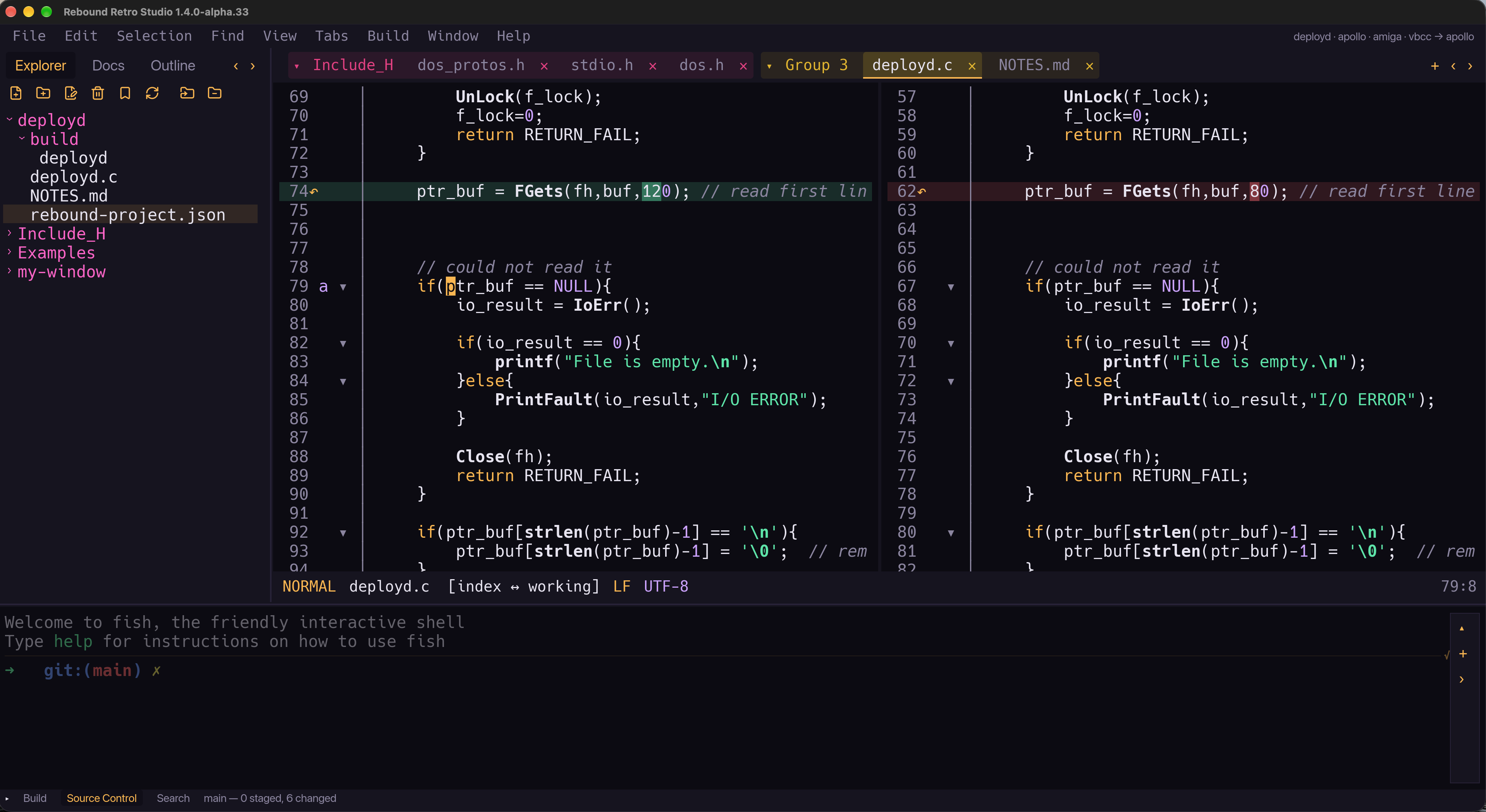1486x812 pixels.
Task: Close the stdio.h tab
Action: pyautogui.click(x=652, y=66)
